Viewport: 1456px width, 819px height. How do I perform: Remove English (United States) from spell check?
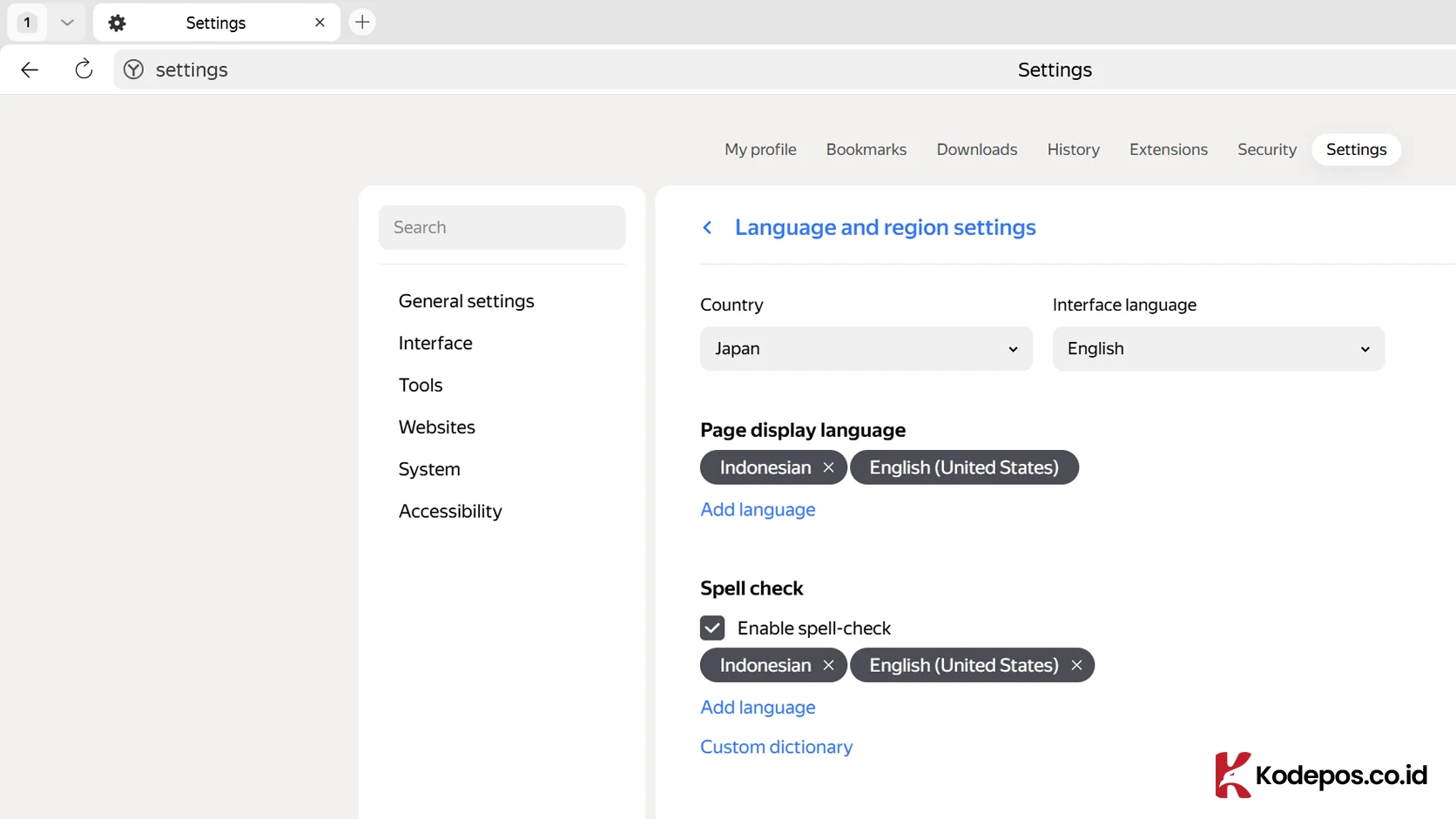1076,665
